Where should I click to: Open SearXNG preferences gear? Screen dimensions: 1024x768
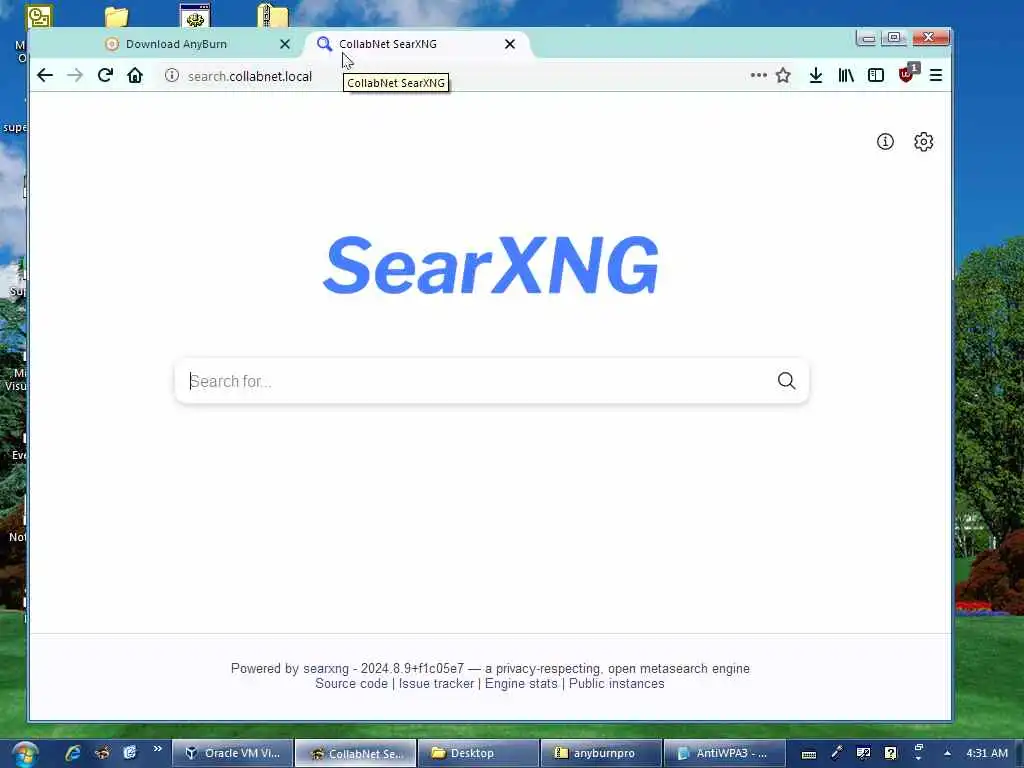click(x=923, y=142)
